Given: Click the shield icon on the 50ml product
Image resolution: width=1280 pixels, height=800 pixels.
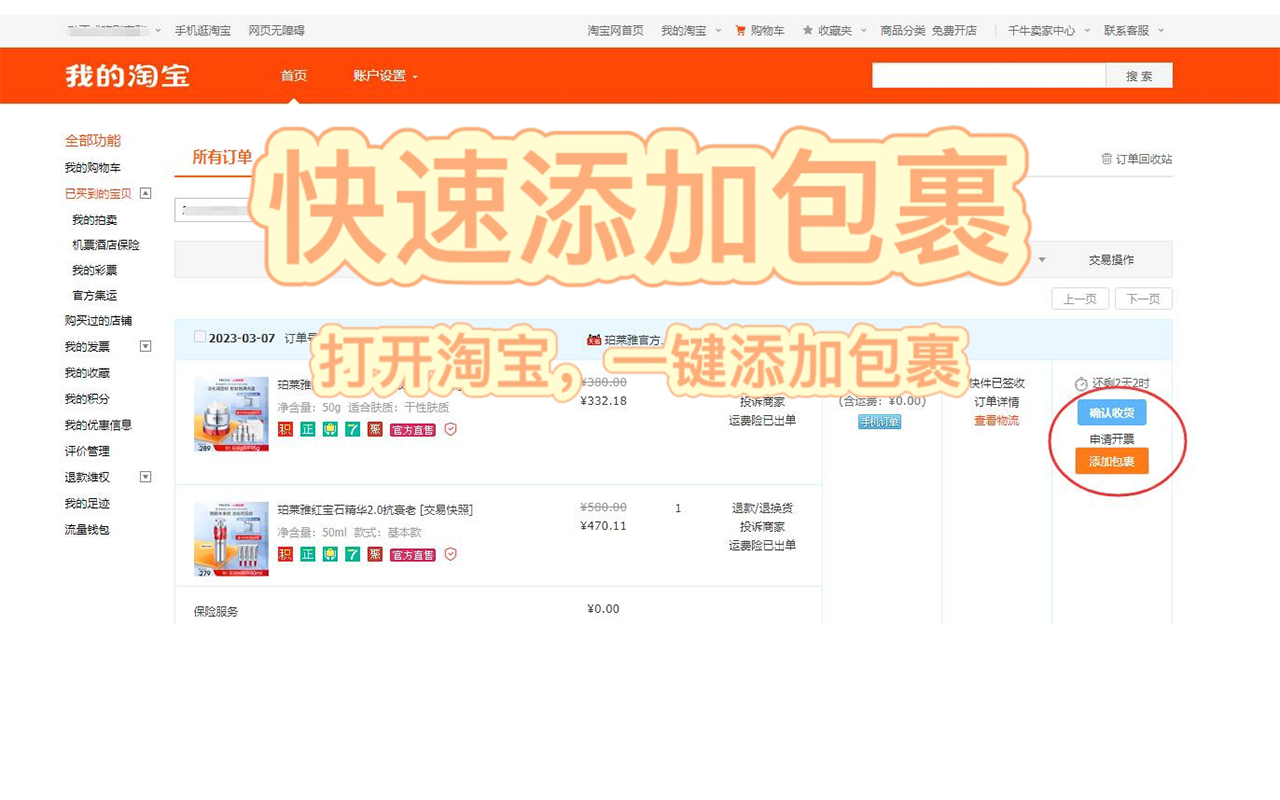Looking at the screenshot, I should [x=451, y=554].
